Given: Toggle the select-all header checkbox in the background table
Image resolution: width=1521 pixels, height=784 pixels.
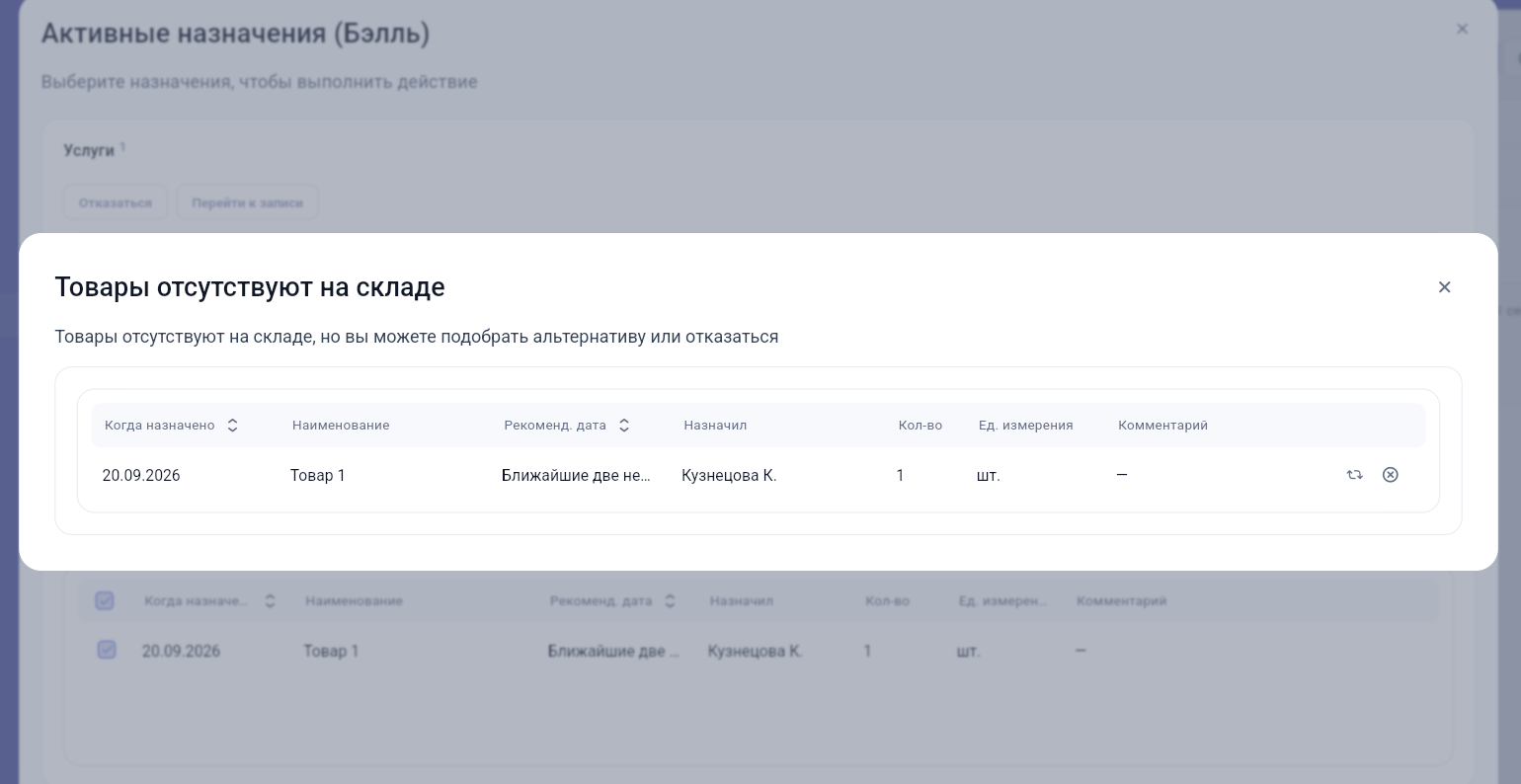Looking at the screenshot, I should click(x=105, y=600).
